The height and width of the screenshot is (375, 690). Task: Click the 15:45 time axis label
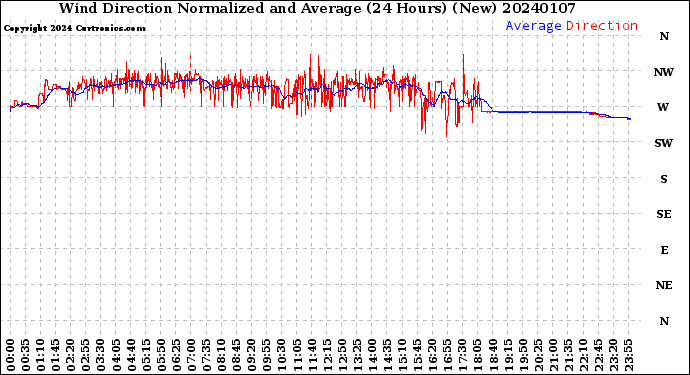coord(418,355)
